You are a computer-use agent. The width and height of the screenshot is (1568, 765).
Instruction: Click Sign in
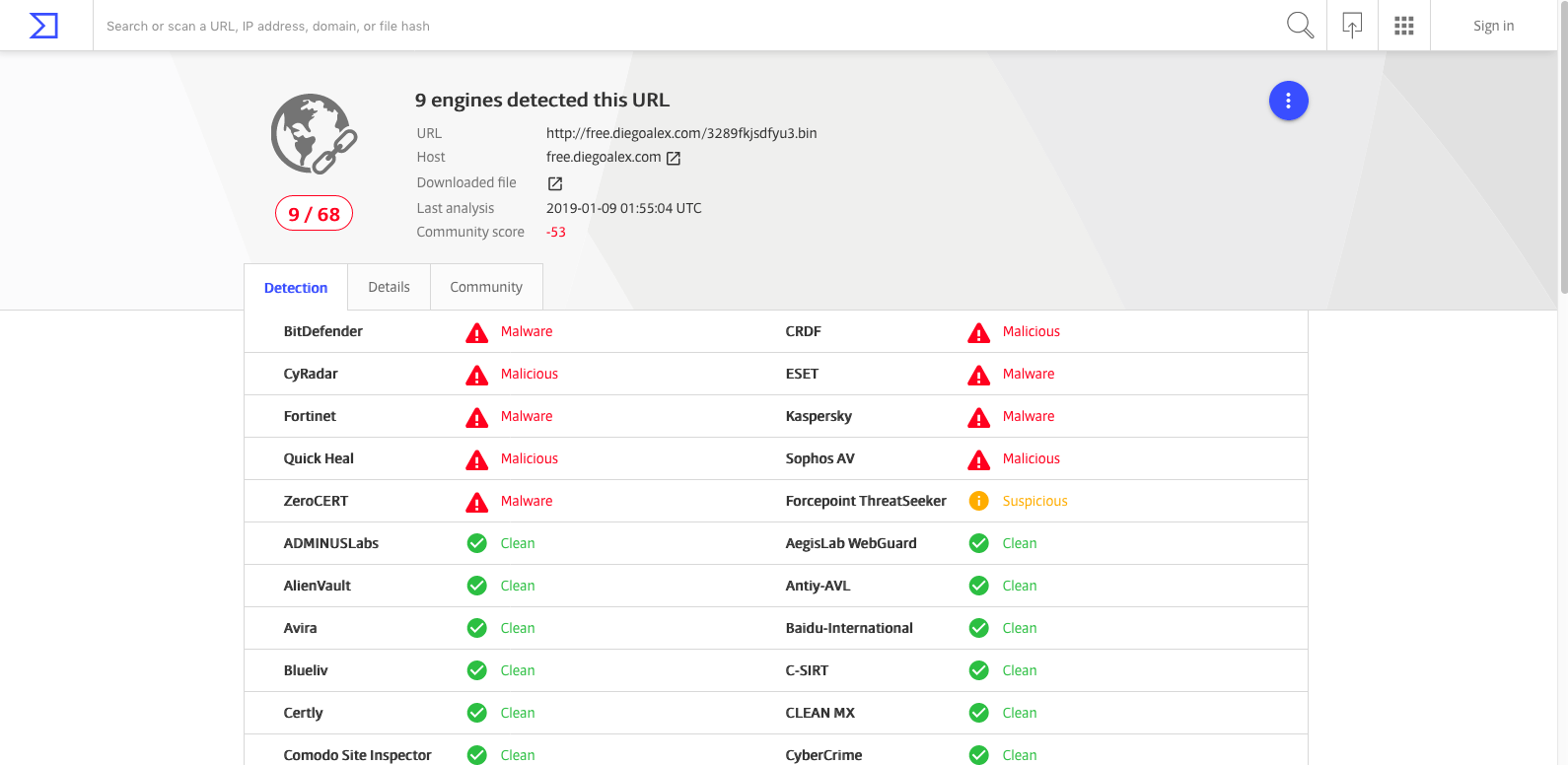1493,26
